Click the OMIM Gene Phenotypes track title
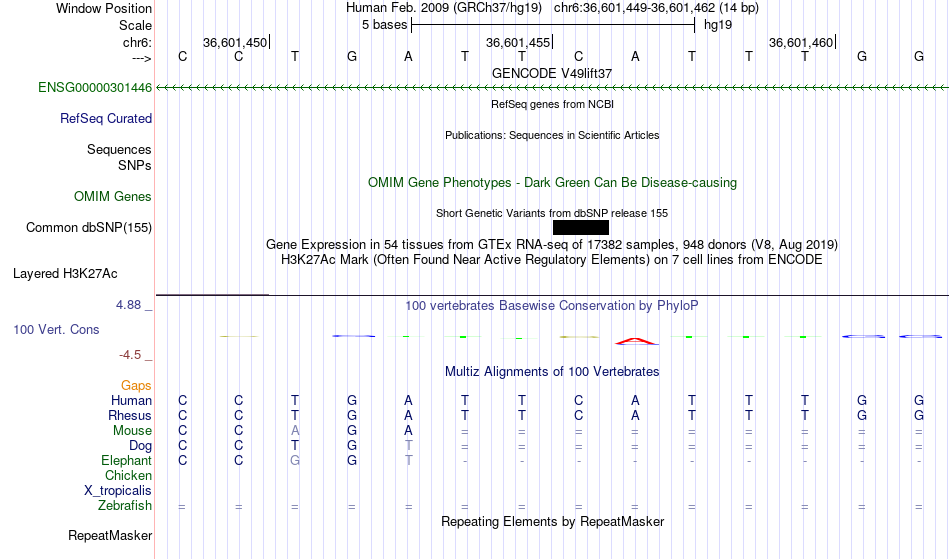The image size is (950, 559). (552, 183)
